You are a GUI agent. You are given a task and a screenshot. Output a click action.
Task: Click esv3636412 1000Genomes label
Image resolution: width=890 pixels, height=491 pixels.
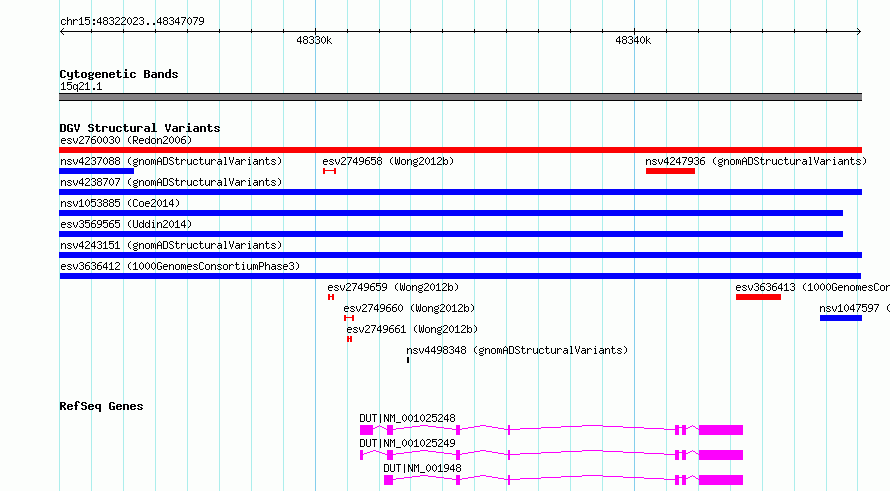[x=180, y=266]
